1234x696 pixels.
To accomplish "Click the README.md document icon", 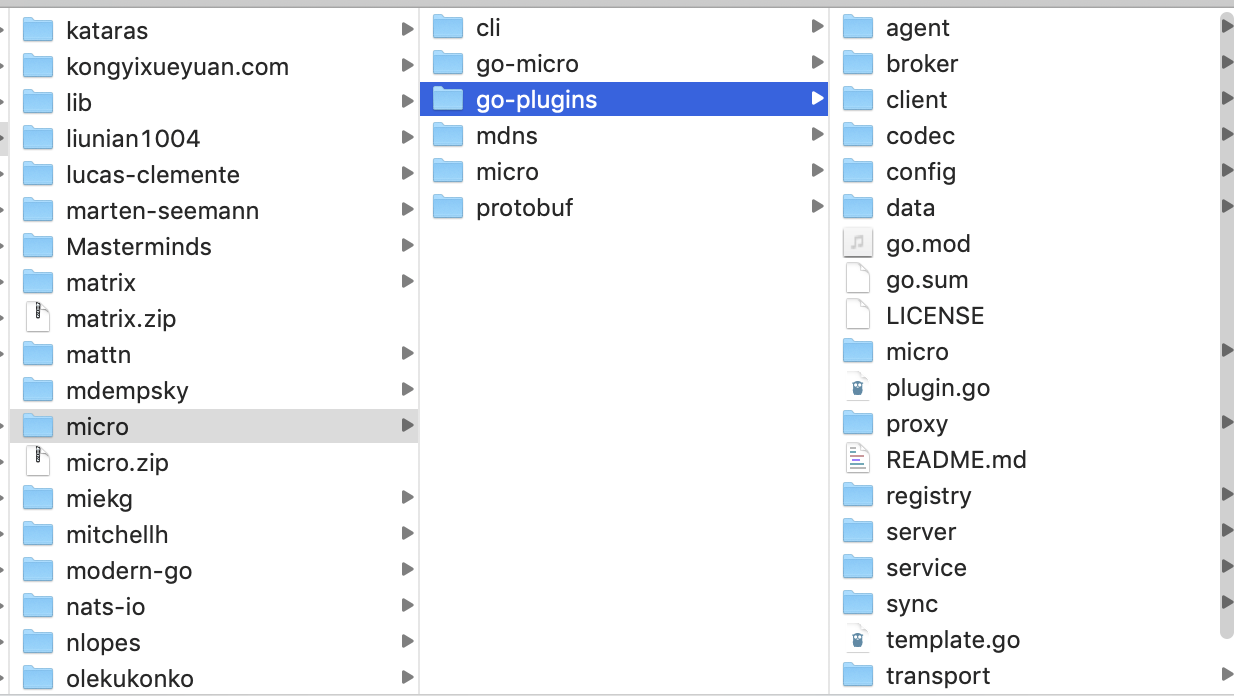I will point(858,459).
